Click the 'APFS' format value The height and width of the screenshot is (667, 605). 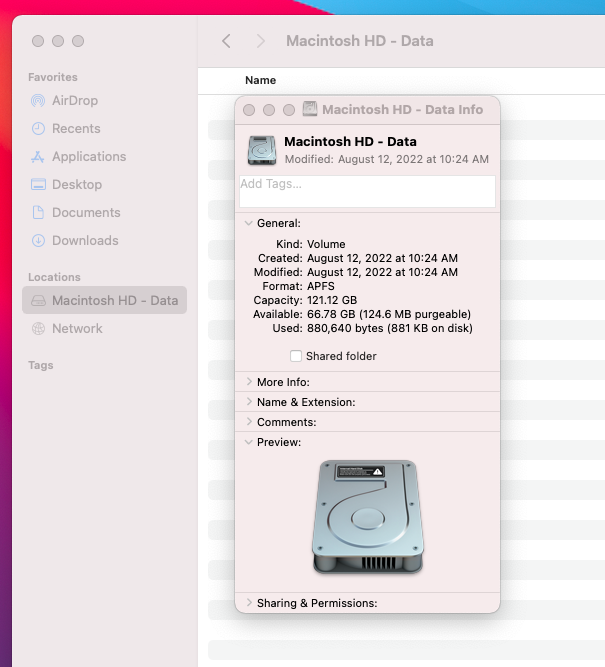[321, 286]
